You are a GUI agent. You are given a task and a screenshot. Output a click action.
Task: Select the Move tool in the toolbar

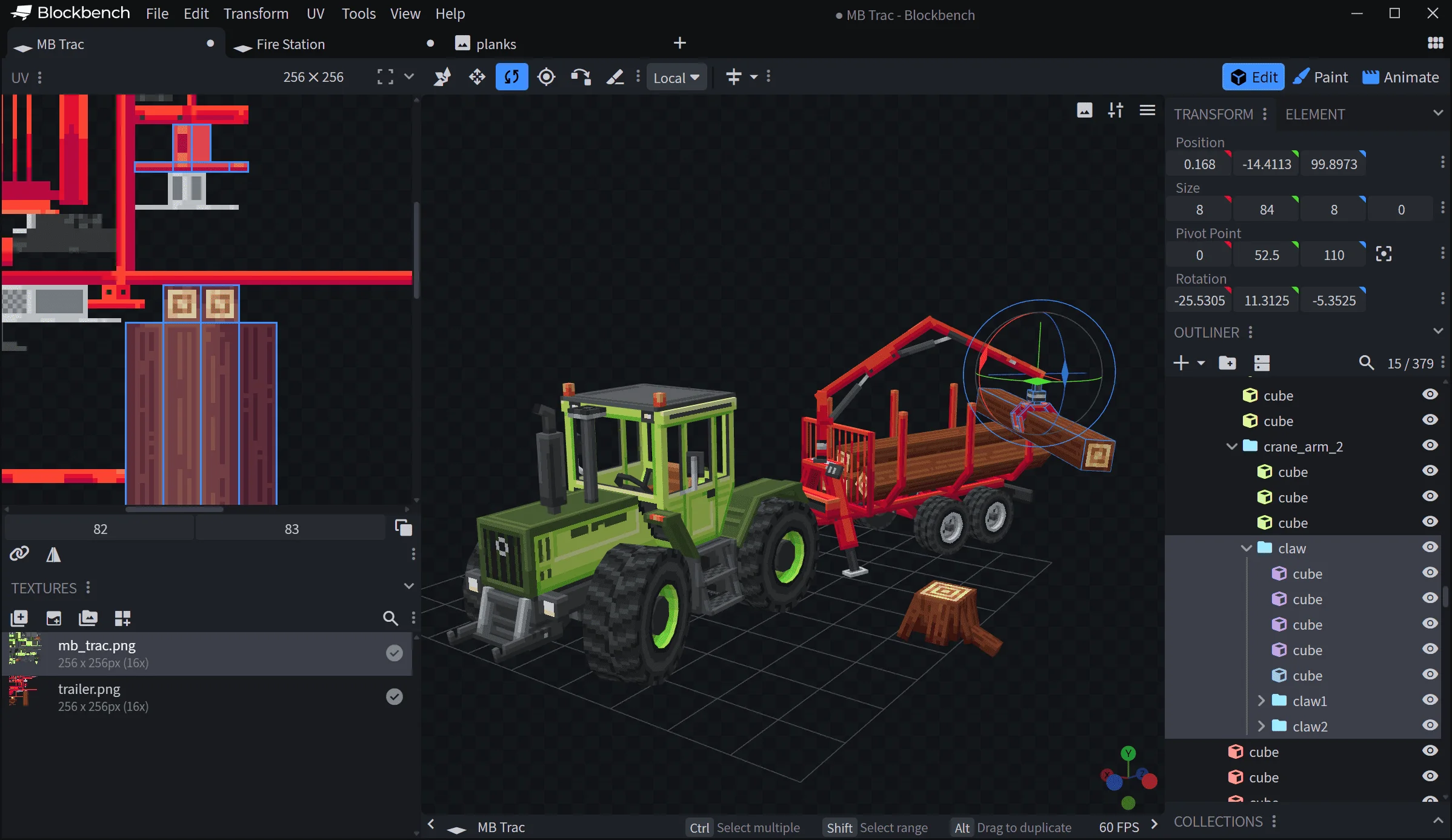477,77
